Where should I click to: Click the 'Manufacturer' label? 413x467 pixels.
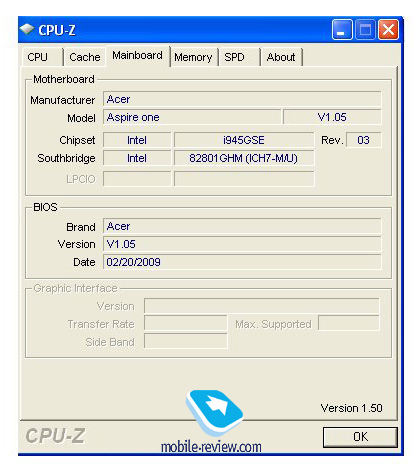(63, 100)
